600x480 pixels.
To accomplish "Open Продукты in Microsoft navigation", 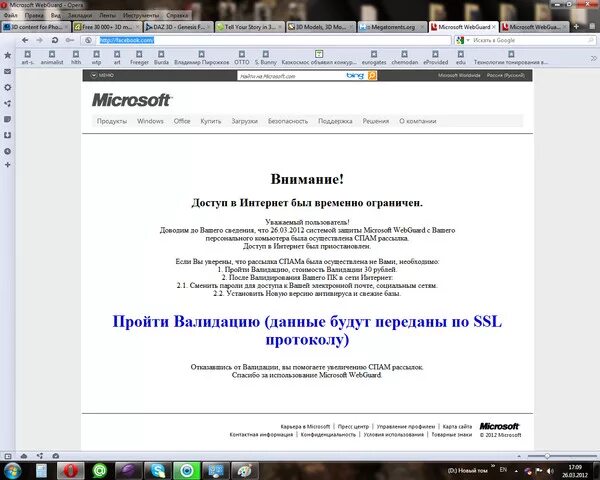I will click(112, 121).
